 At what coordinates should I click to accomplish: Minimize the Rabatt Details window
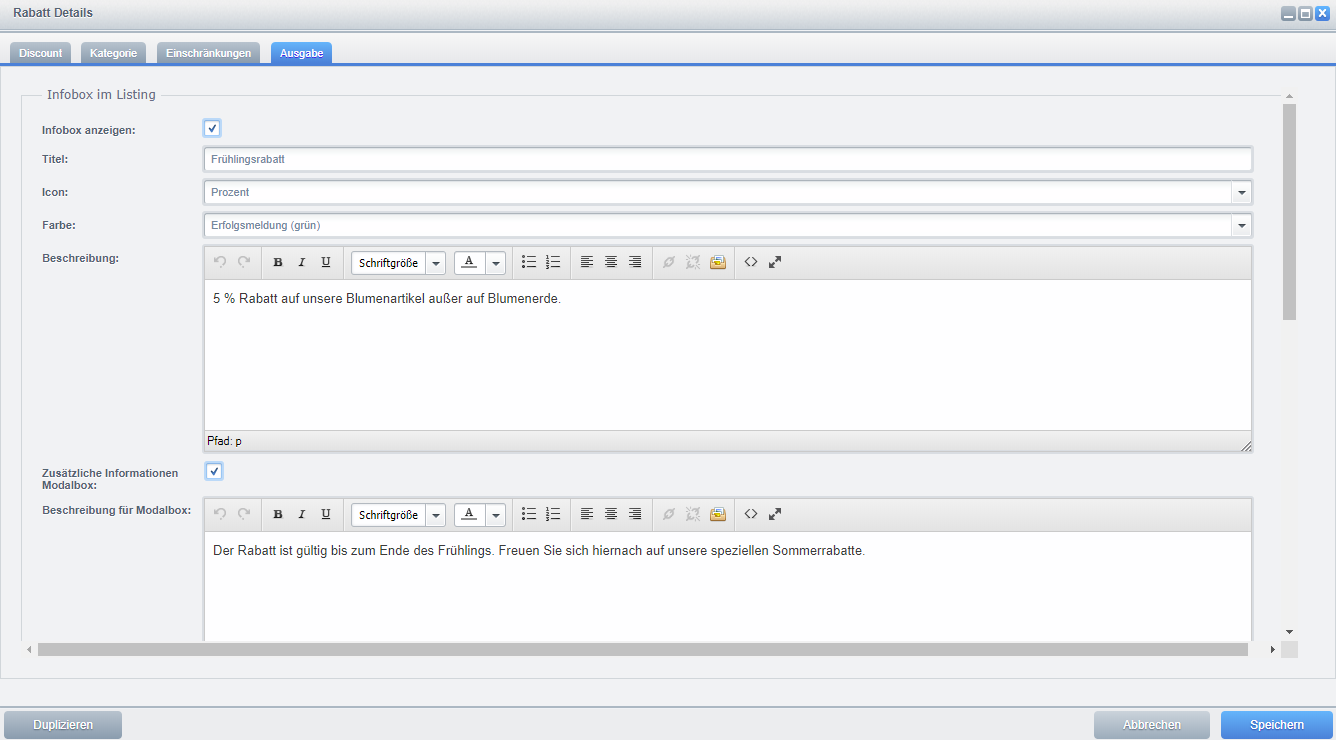point(1289,13)
